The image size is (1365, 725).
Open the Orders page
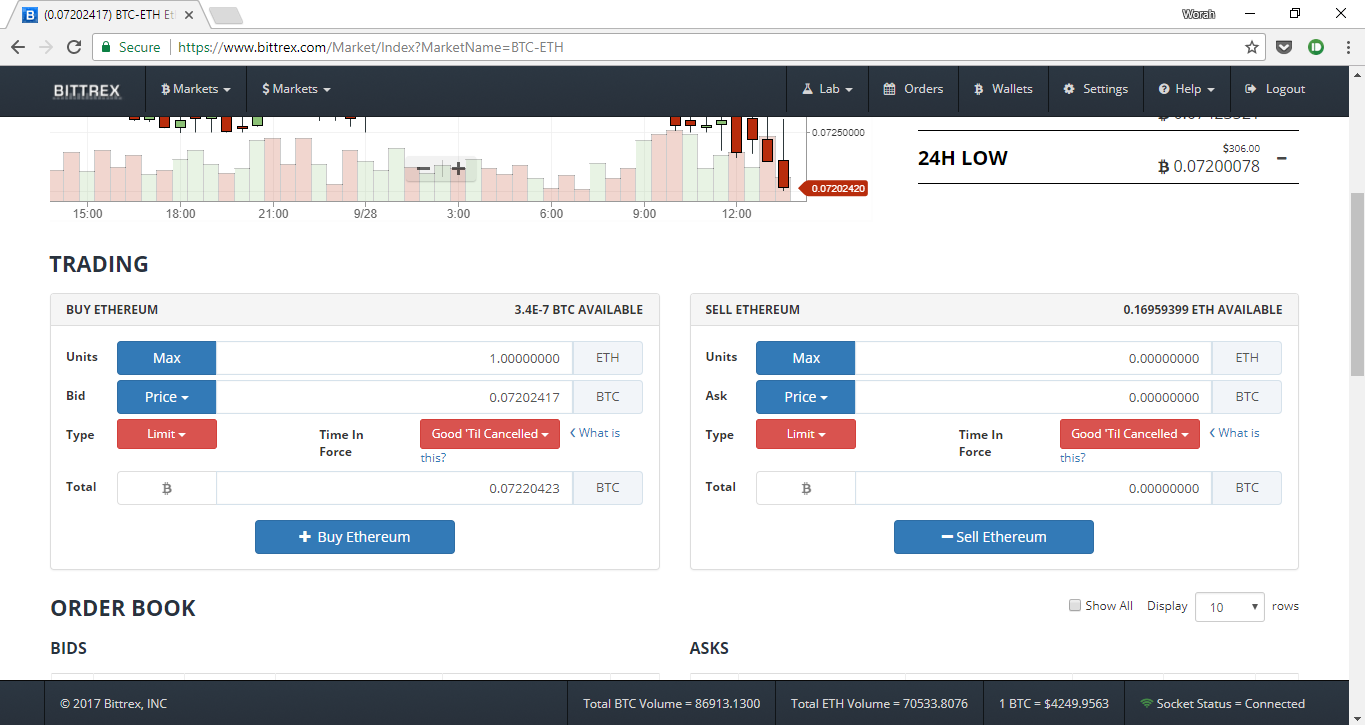tap(913, 89)
